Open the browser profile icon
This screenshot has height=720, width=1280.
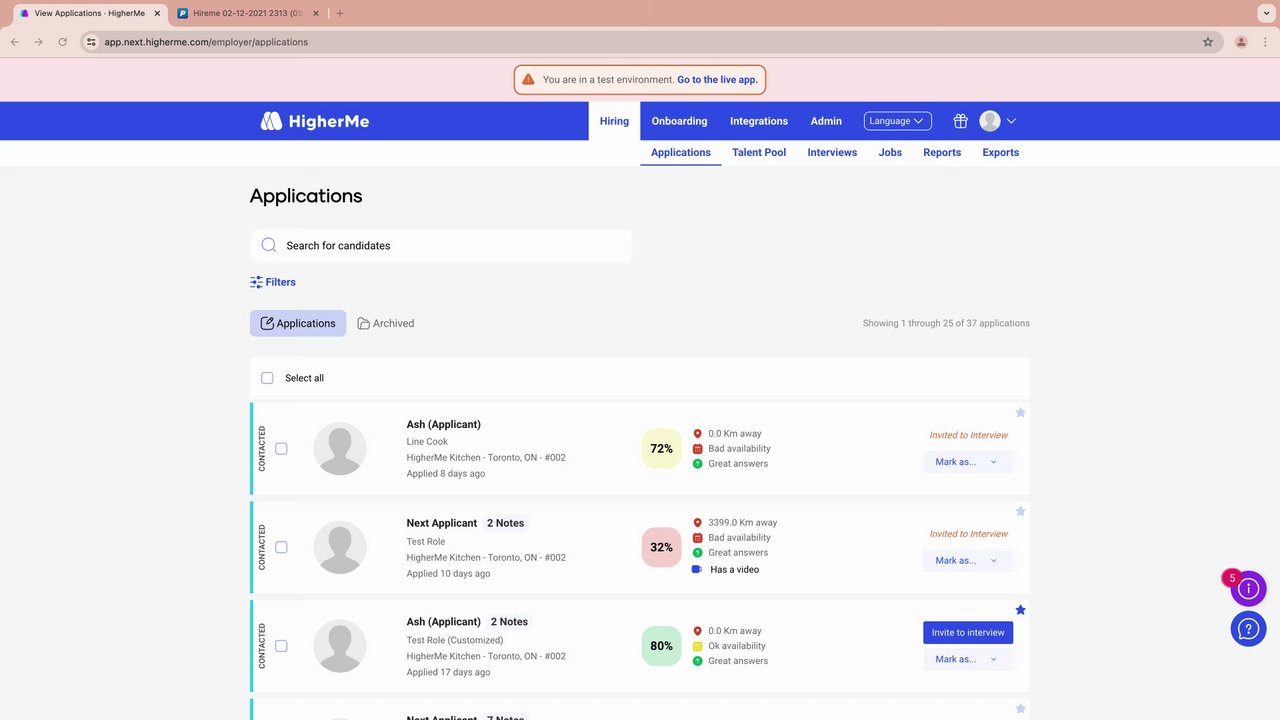point(1241,42)
